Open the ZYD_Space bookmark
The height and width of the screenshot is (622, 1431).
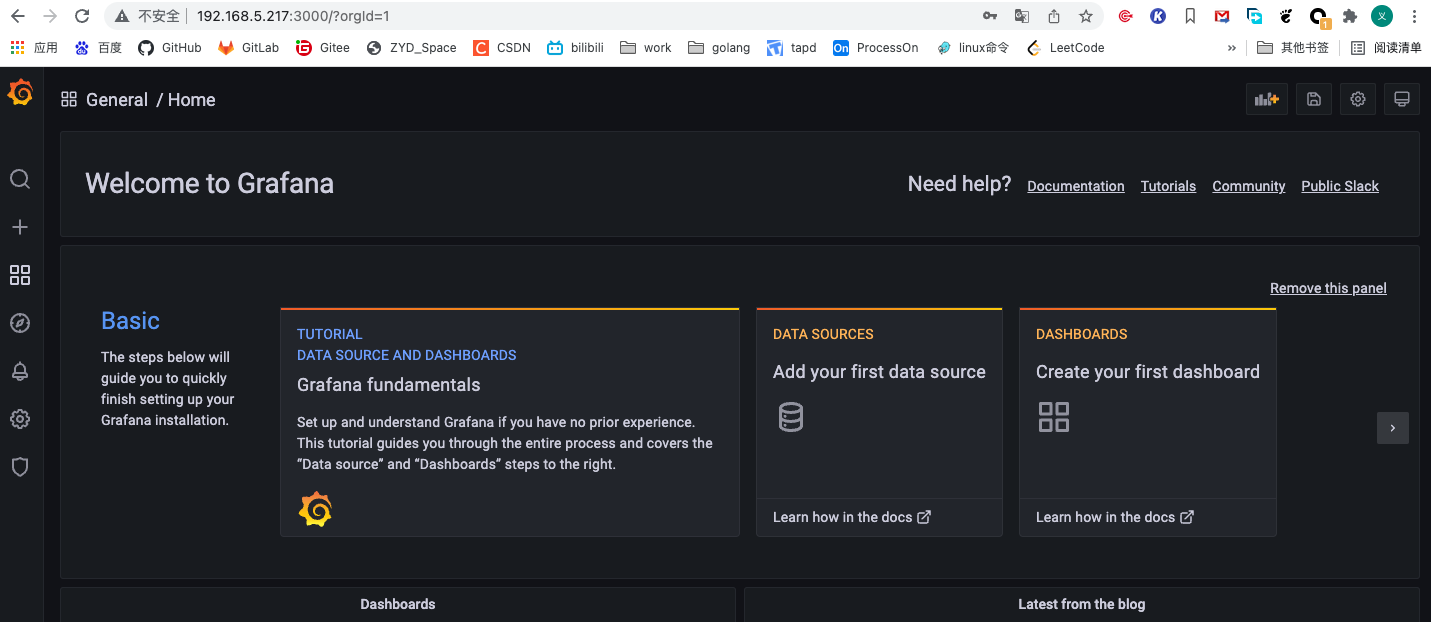click(x=412, y=48)
